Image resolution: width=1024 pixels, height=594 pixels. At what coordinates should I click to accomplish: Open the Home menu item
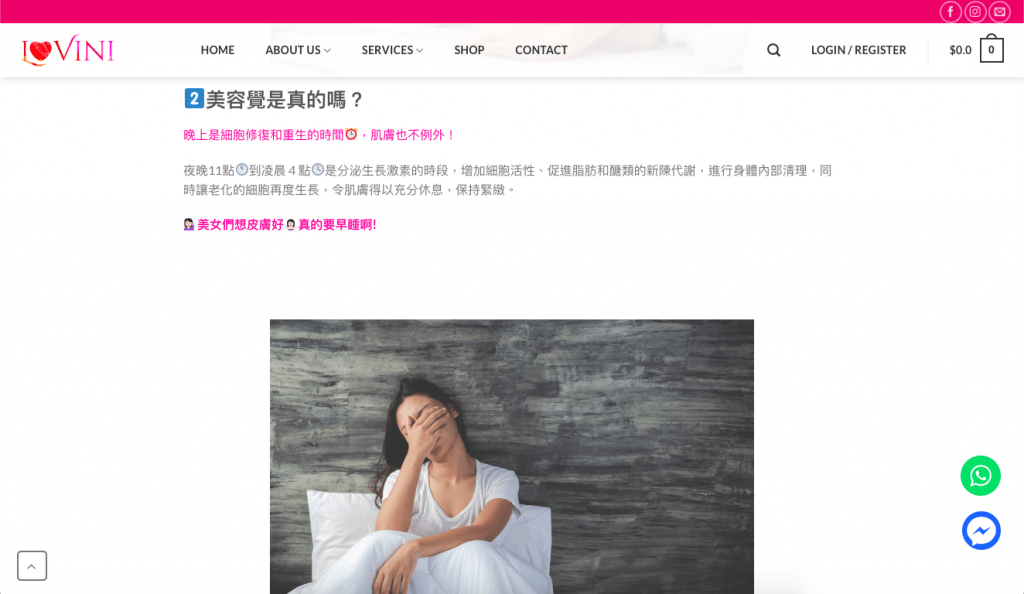tap(217, 50)
